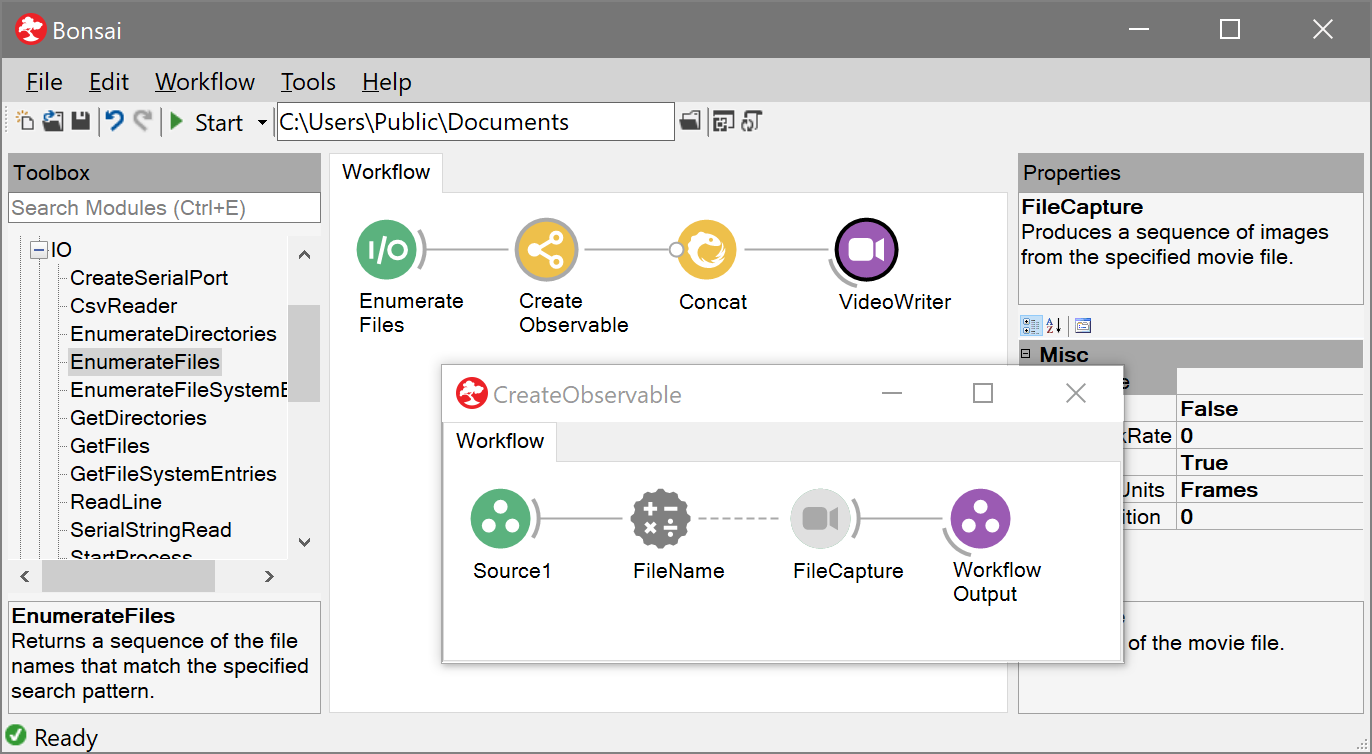Select CsvReader in the toolbox
The height and width of the screenshot is (754, 1372).
tap(124, 306)
